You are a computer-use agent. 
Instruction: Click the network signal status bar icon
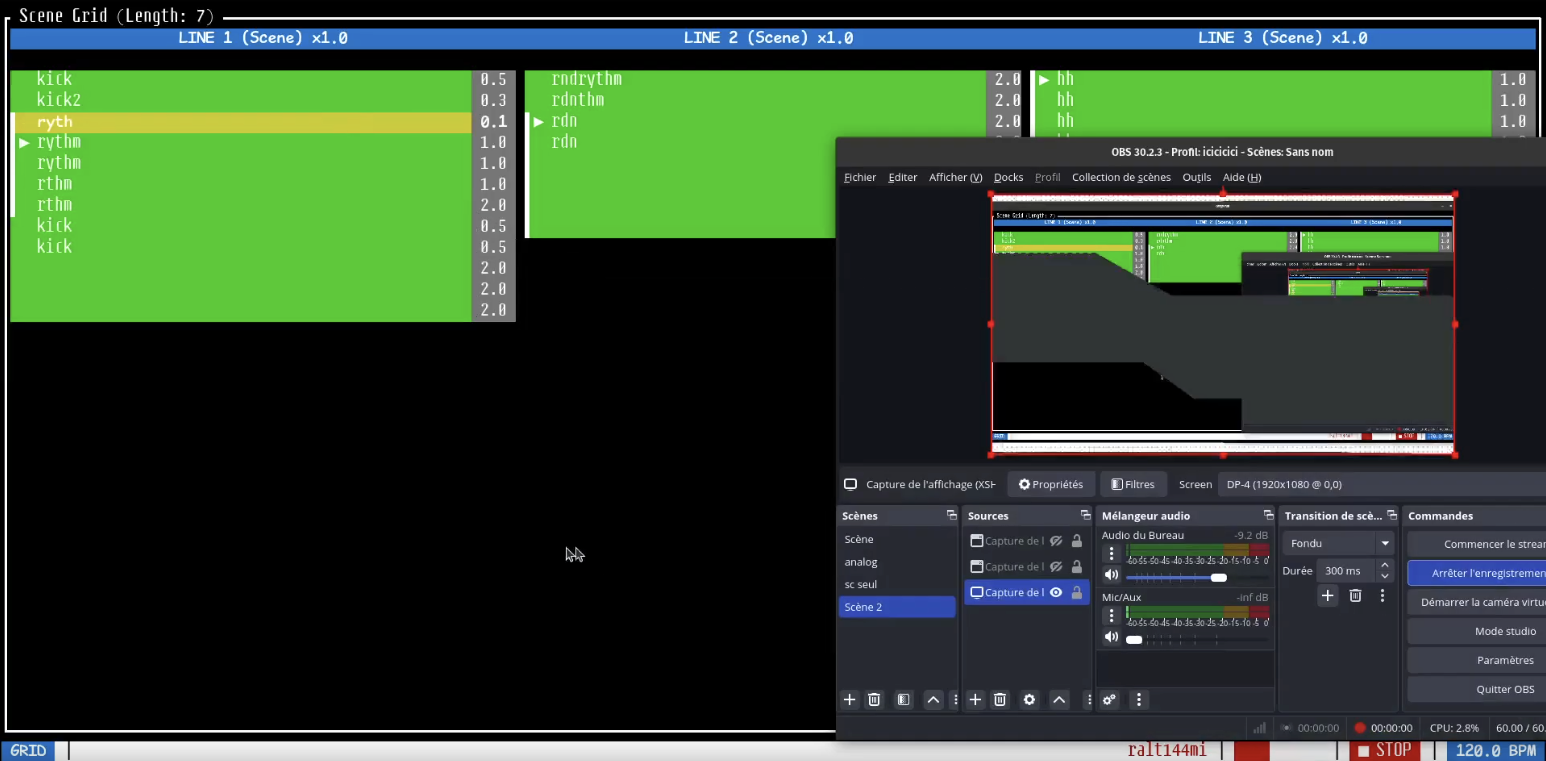click(1259, 728)
